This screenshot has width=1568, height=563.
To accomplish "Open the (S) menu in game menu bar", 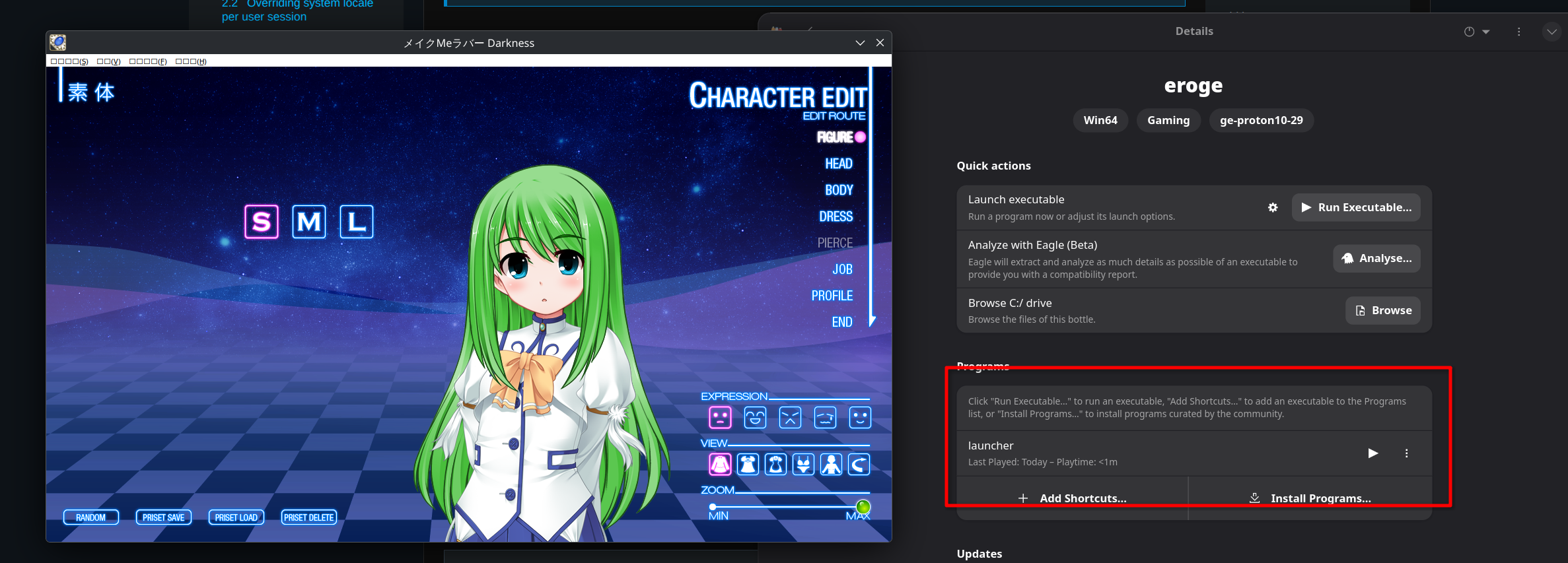I will pyautogui.click(x=69, y=61).
